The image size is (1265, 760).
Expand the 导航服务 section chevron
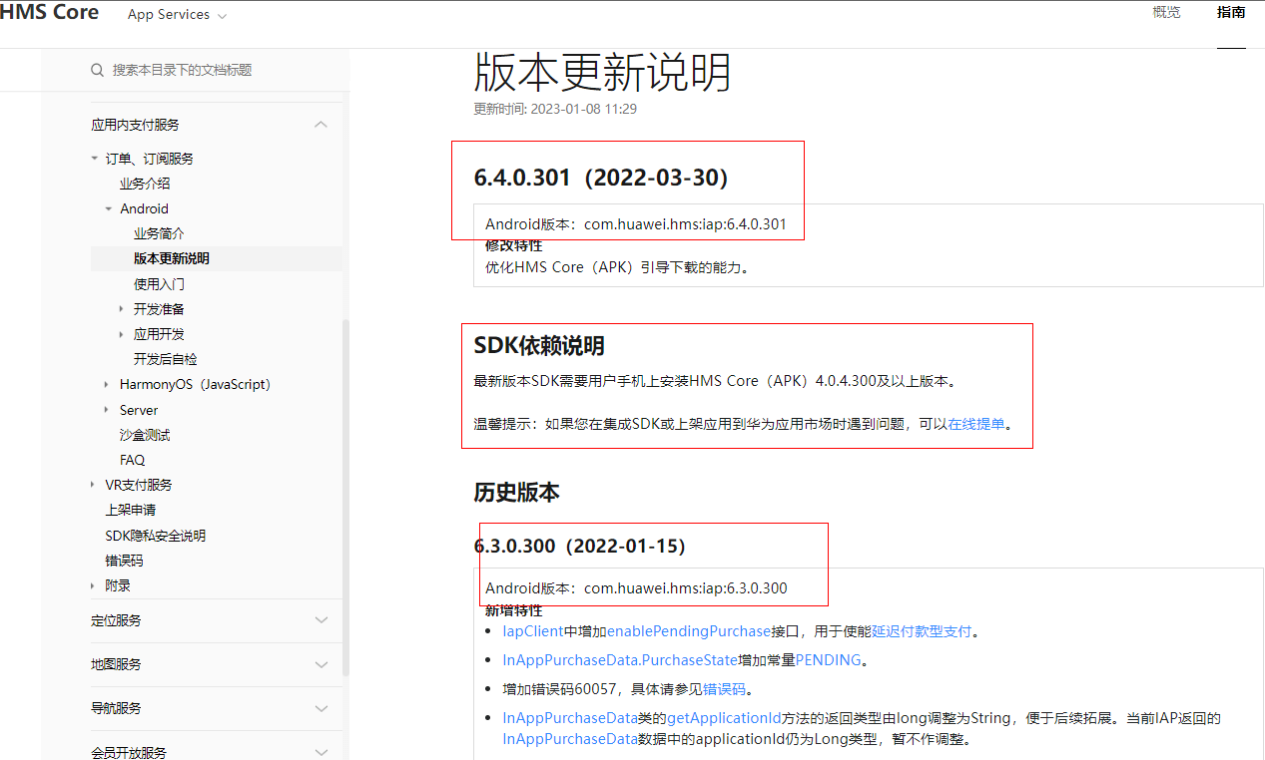tap(321, 709)
